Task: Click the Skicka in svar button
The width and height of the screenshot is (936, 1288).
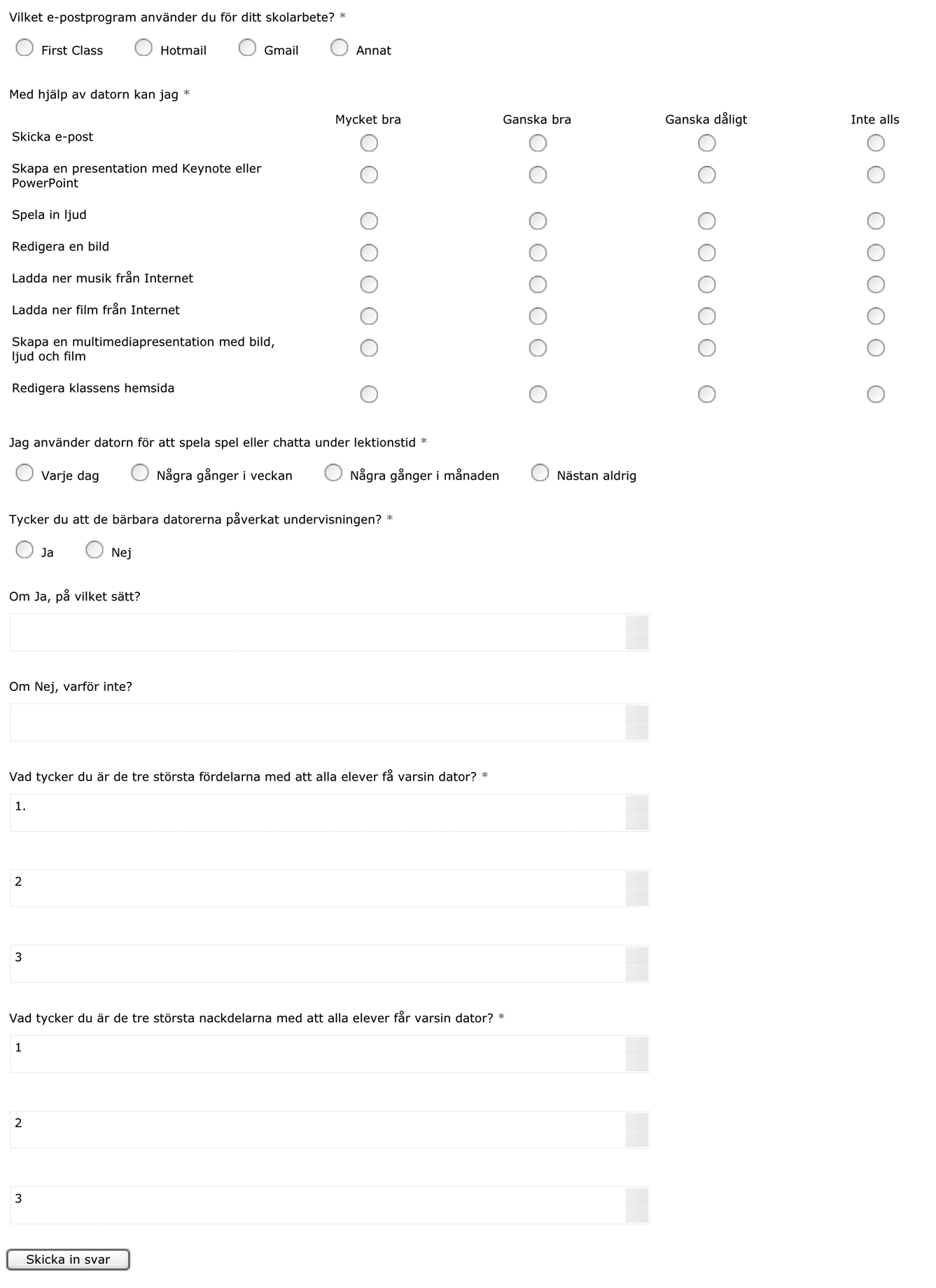Action: 68,1259
